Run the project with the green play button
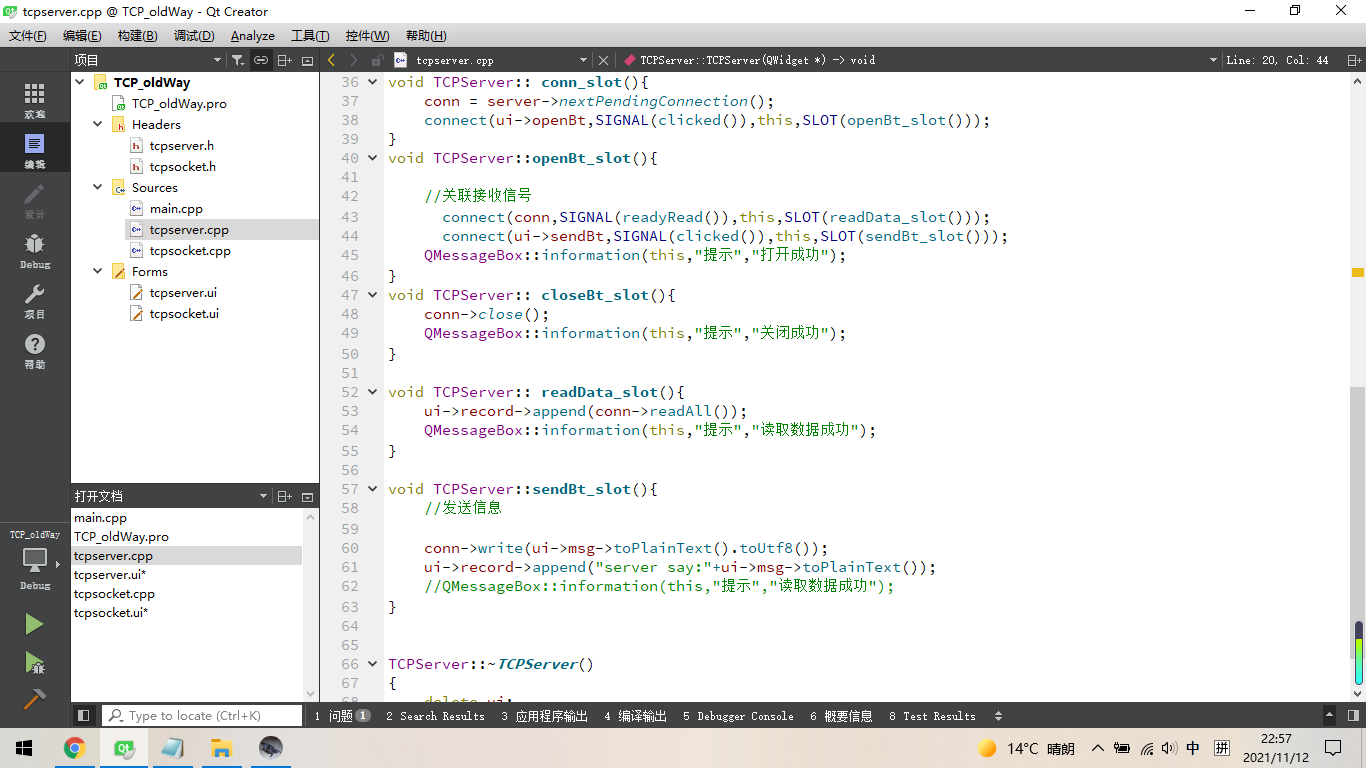Viewport: 1366px width, 768px height. coord(34,624)
